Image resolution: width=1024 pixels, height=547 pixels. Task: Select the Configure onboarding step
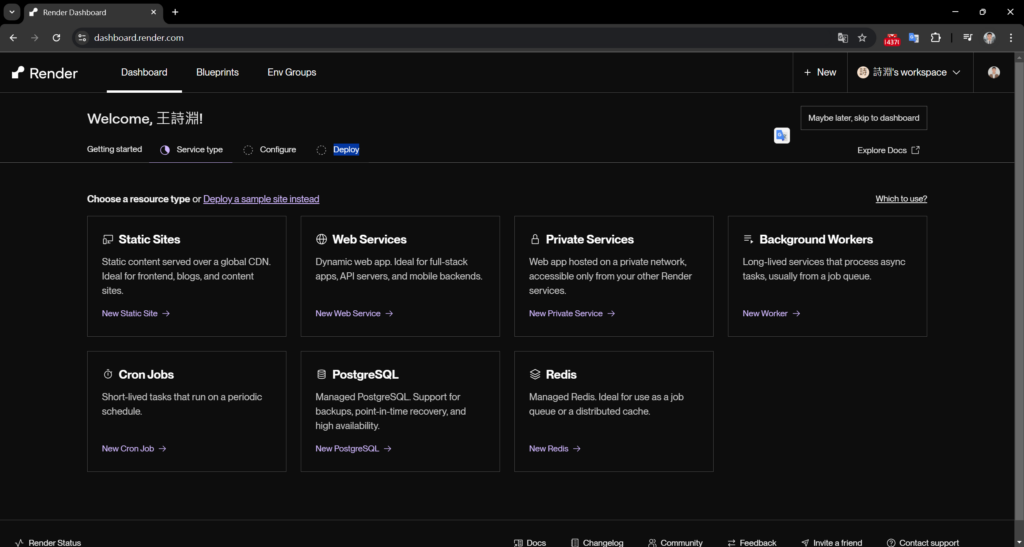click(277, 150)
